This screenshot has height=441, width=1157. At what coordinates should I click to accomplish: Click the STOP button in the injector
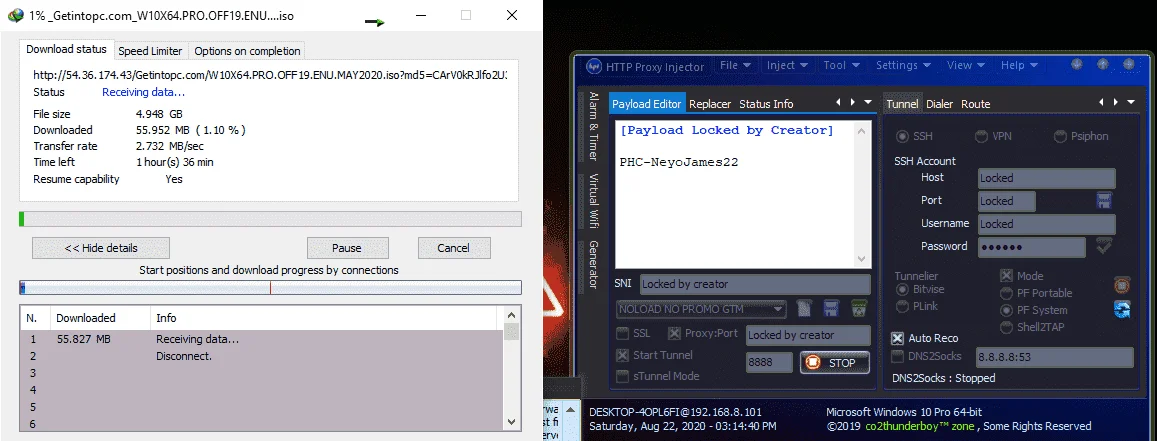tap(835, 362)
